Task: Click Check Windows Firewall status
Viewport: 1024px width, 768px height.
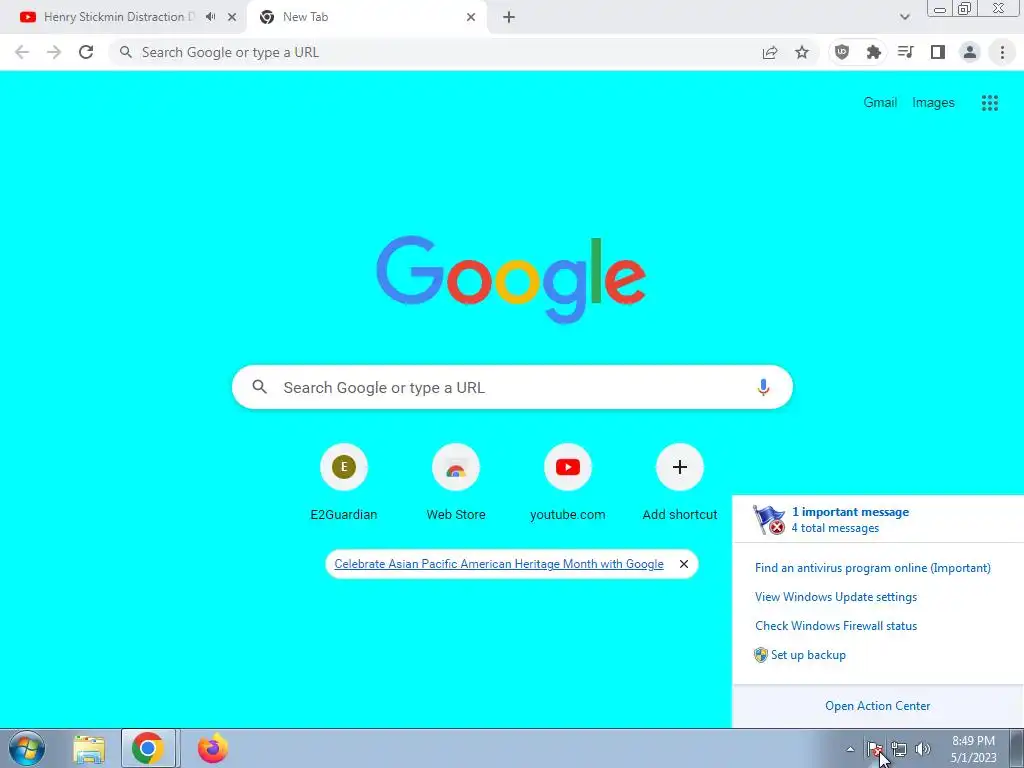Action: point(836,626)
